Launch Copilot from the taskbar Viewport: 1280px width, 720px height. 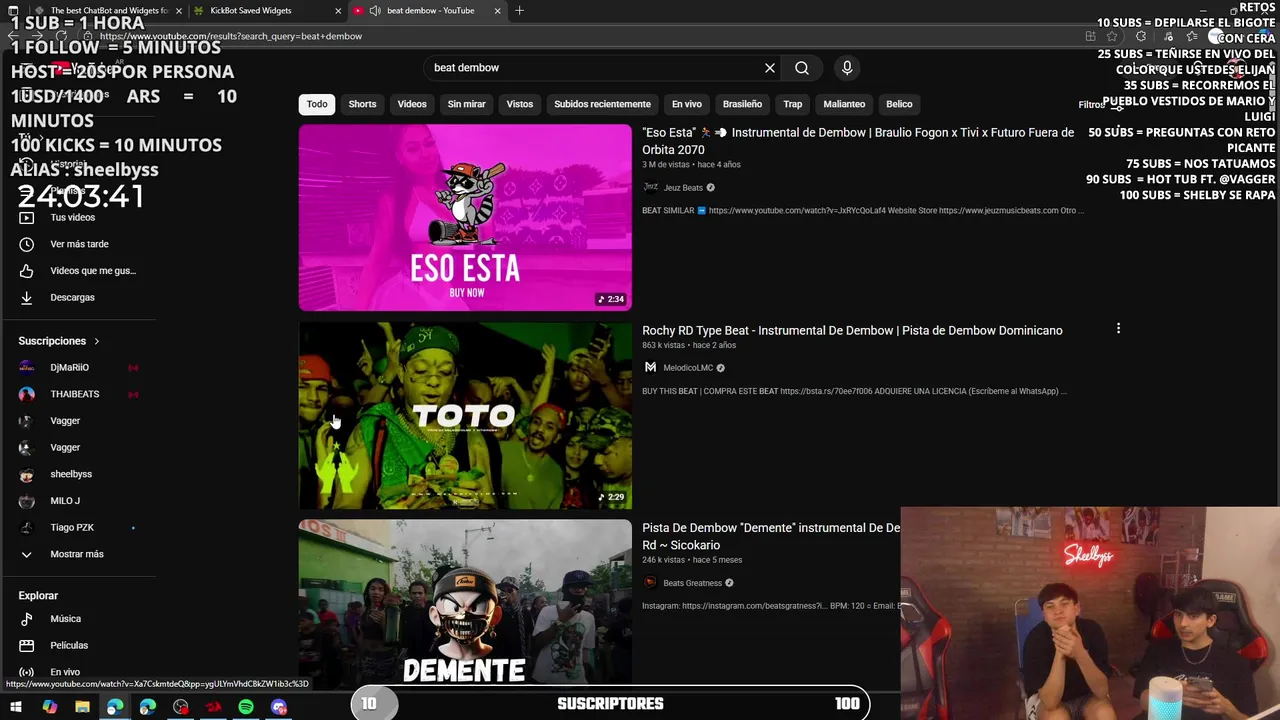(x=49, y=707)
